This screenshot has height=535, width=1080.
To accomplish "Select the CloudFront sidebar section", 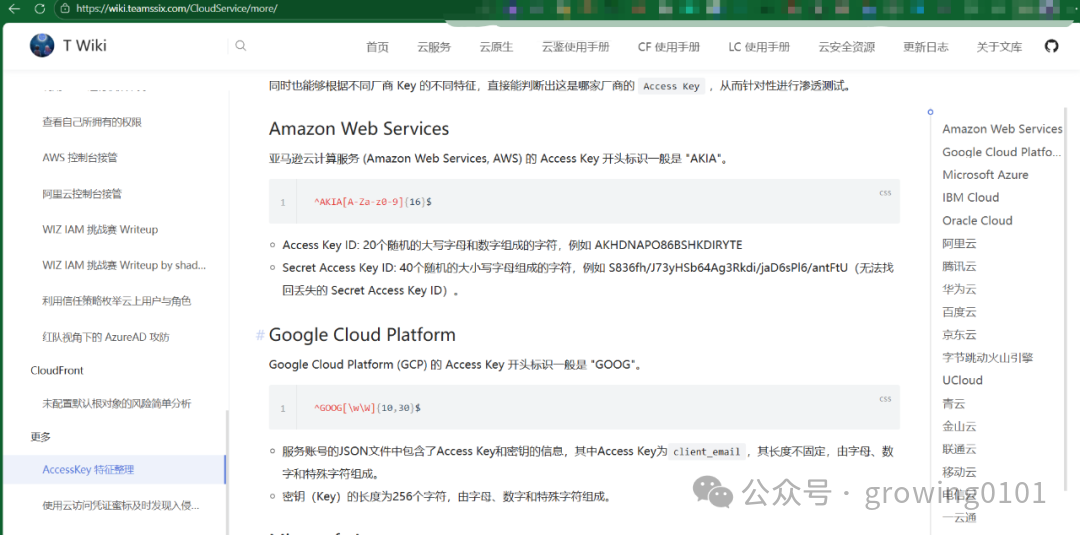I will (57, 370).
